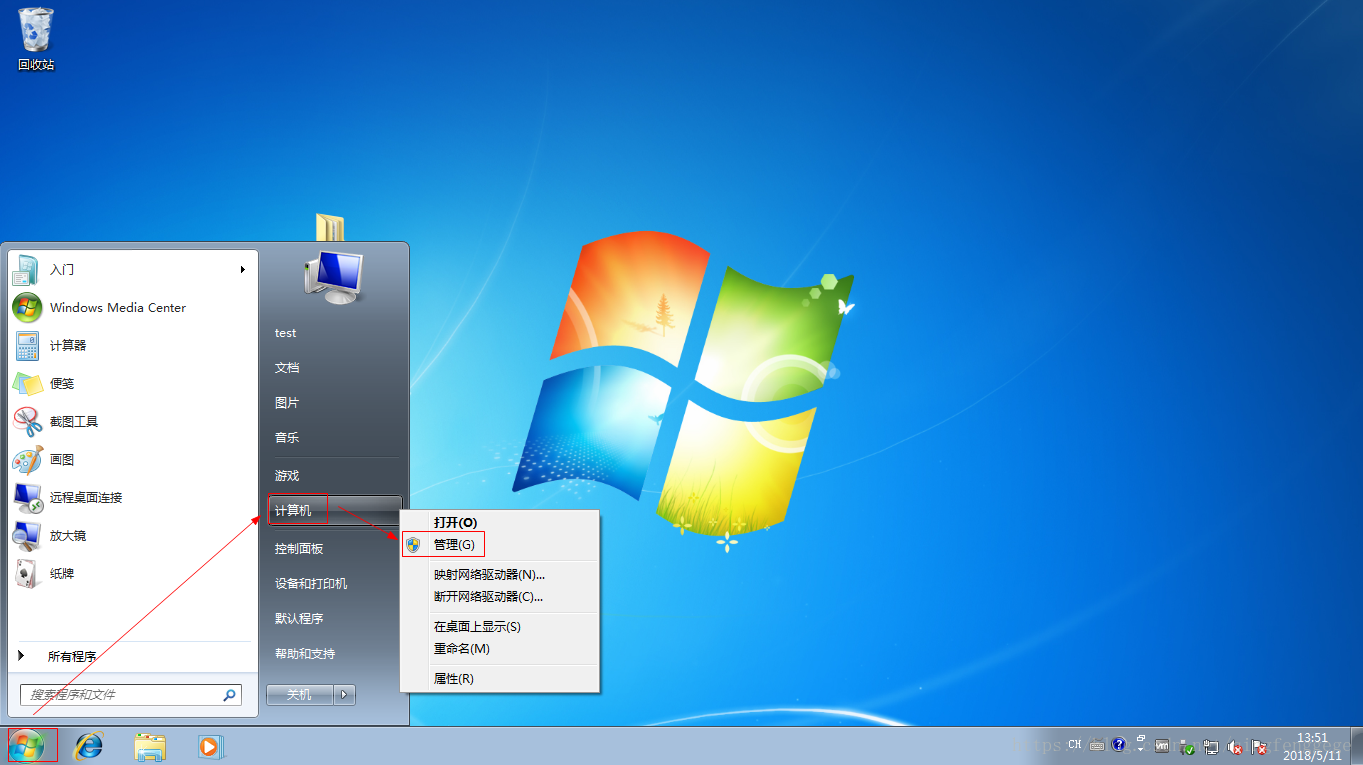Open 放大镜 magnifier
Image resolution: width=1363 pixels, height=765 pixels.
132,536
